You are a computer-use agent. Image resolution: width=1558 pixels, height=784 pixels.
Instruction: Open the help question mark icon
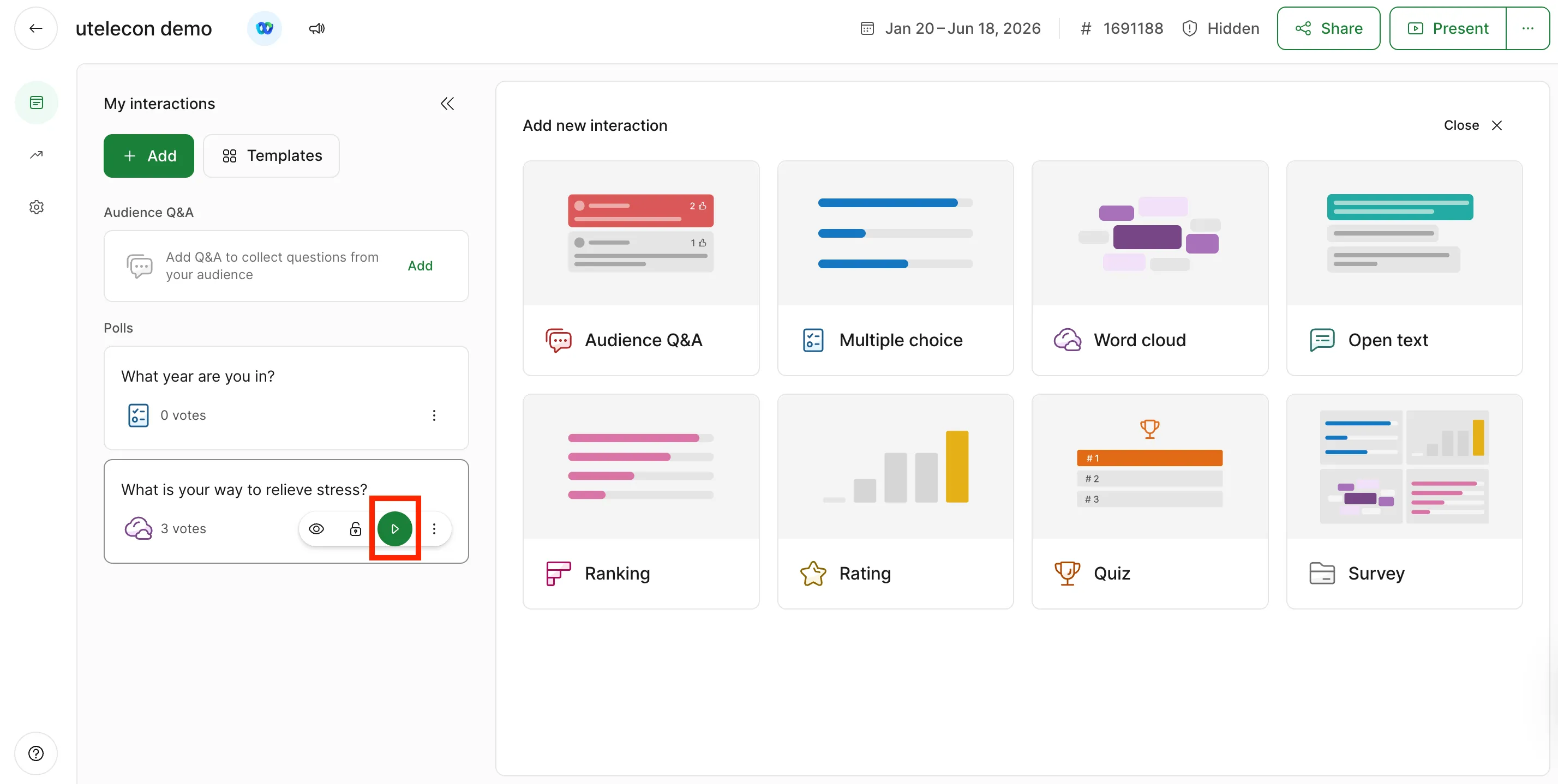(37, 753)
